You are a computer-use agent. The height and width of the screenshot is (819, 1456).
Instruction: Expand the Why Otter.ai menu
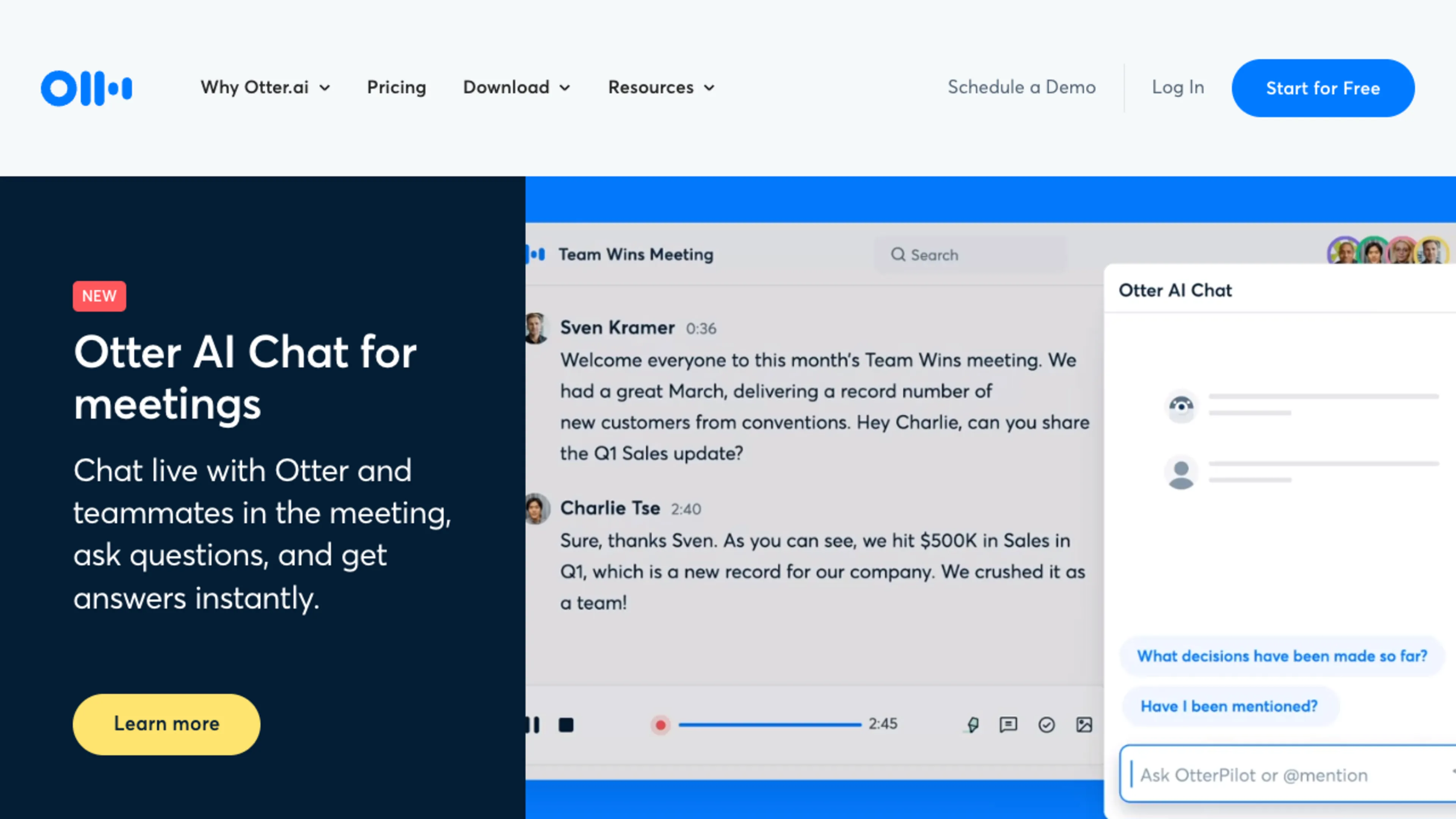click(x=265, y=88)
